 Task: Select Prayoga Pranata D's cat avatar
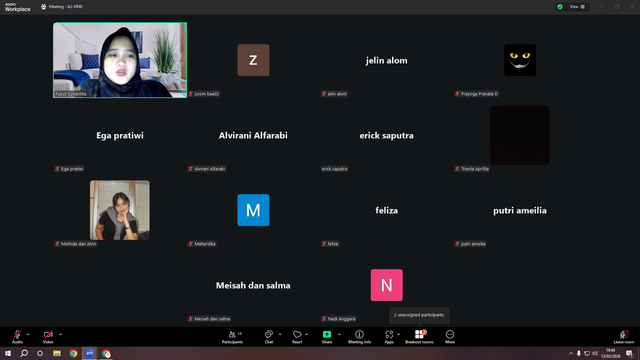tap(520, 60)
